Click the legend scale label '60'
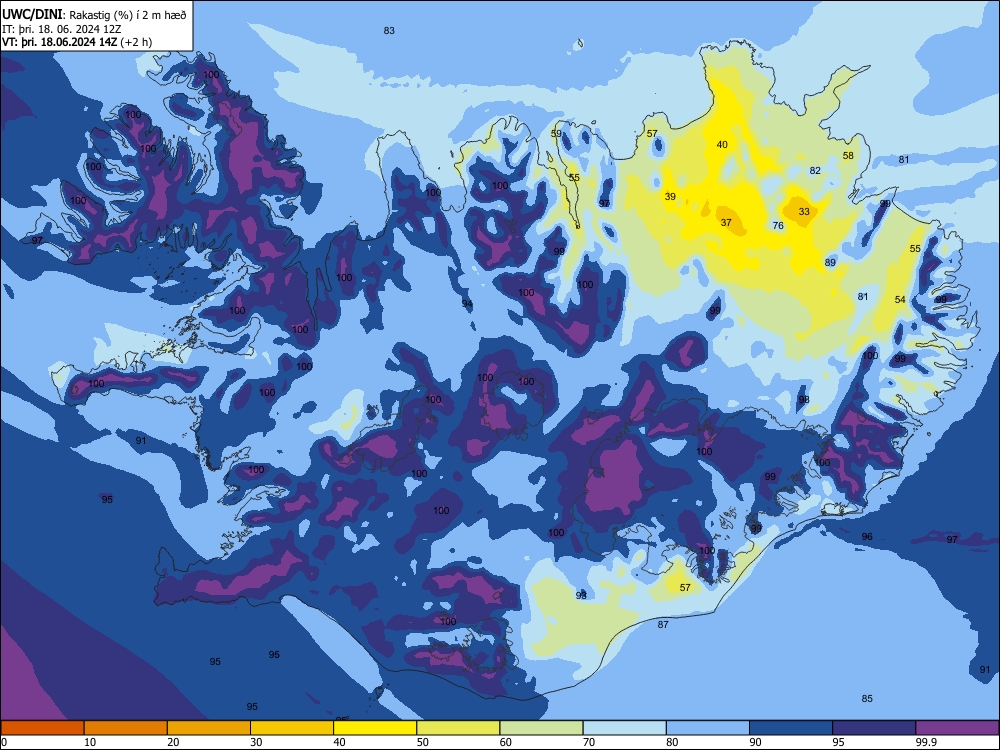The image size is (1000, 750). [x=505, y=742]
